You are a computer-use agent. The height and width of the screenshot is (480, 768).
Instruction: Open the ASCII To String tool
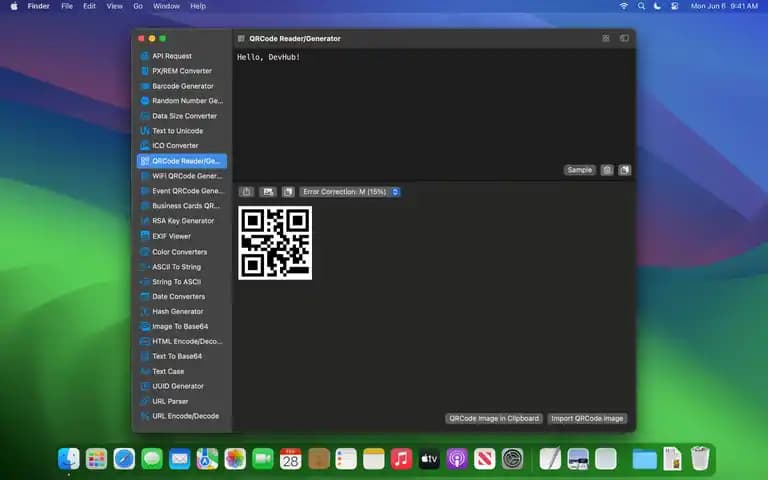(x=182, y=267)
